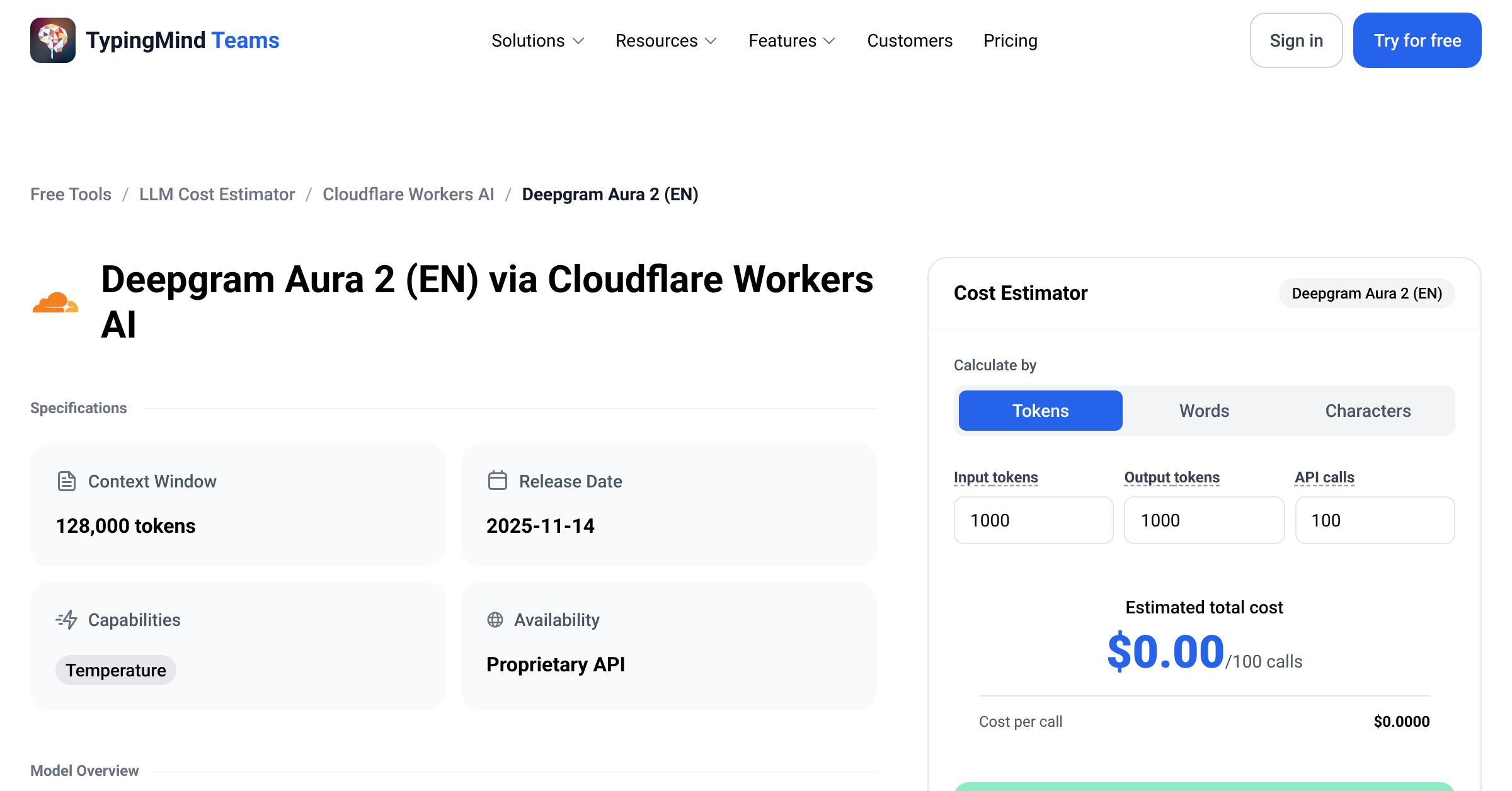The height and width of the screenshot is (791, 1512).
Task: Click the Try for free button
Action: coord(1417,40)
